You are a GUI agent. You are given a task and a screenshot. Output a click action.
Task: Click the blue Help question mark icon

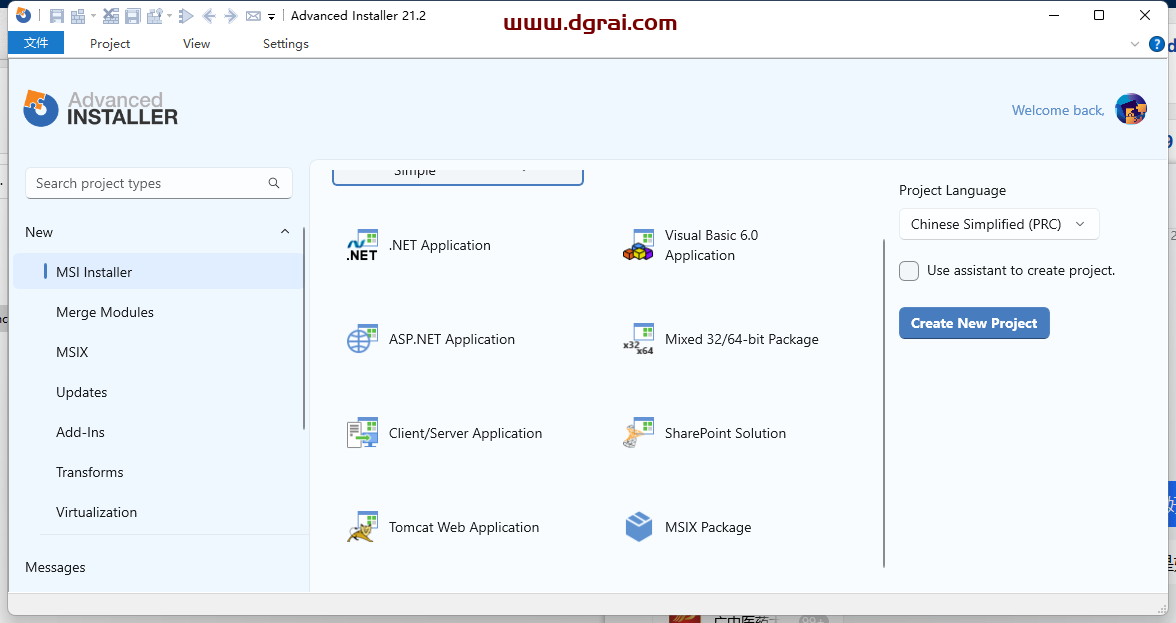(1157, 44)
